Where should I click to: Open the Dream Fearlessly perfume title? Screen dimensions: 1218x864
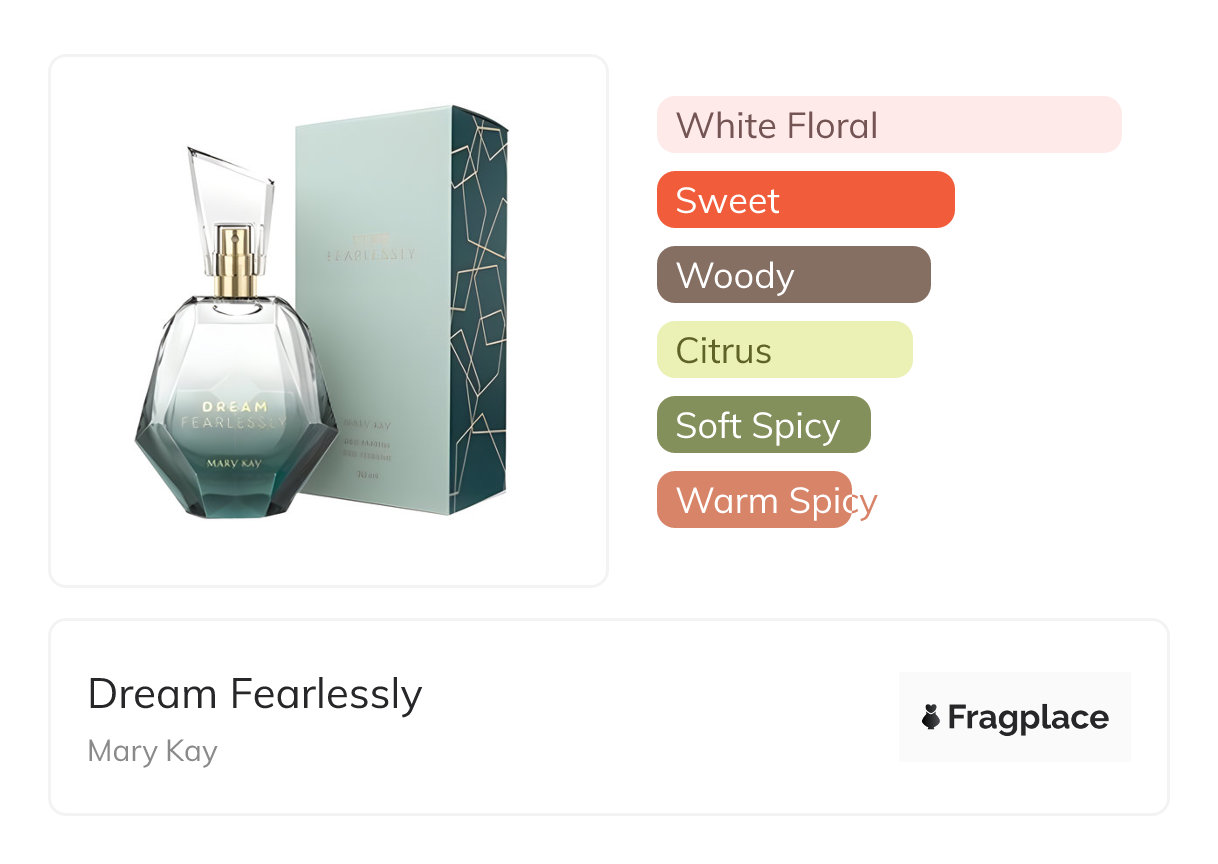255,693
